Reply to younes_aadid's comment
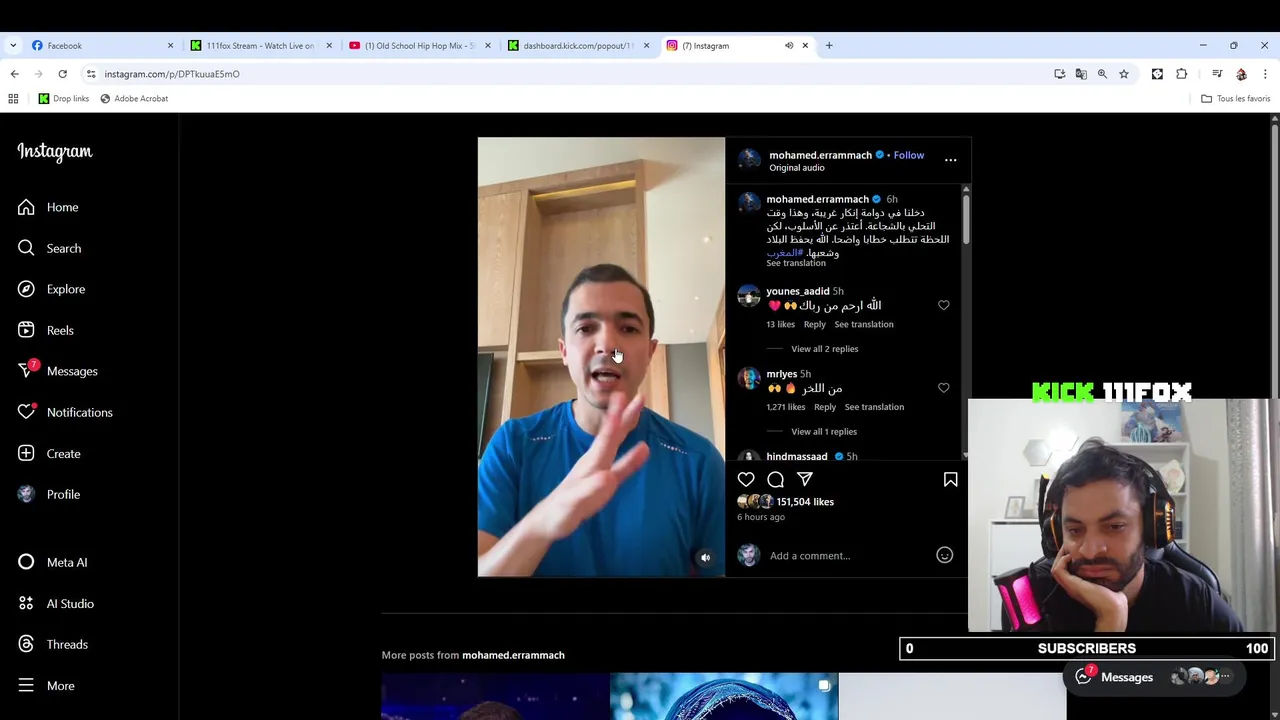This screenshot has width=1280, height=720. [x=814, y=324]
